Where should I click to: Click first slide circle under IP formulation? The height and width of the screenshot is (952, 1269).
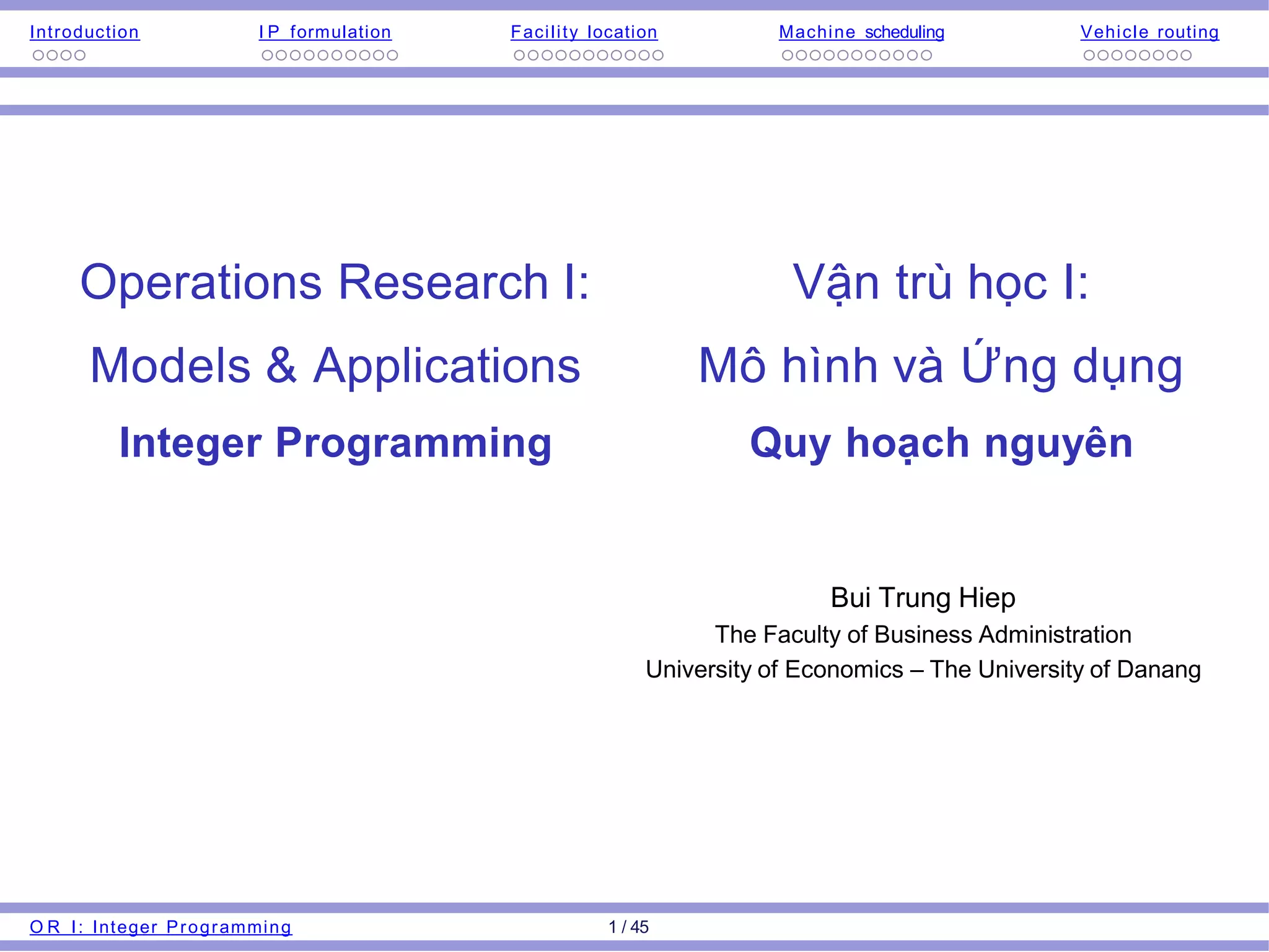[268, 55]
